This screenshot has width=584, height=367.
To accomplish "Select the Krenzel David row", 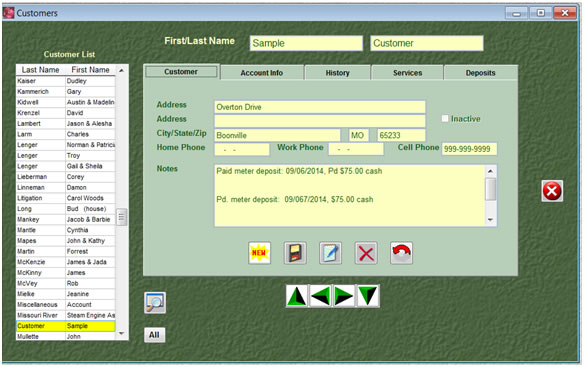I will pos(66,113).
